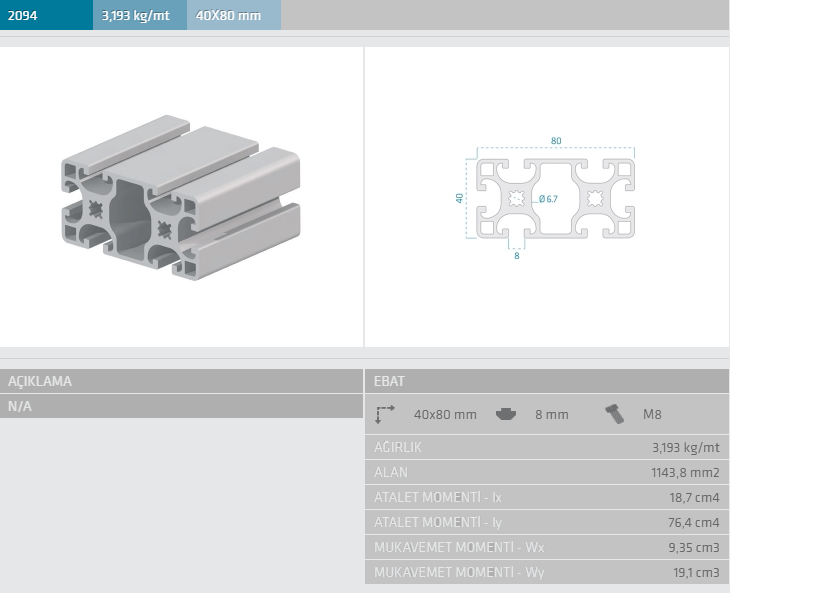This screenshot has height=593, width=819.
Task: Click the M8 bolt size text
Action: (x=652, y=414)
